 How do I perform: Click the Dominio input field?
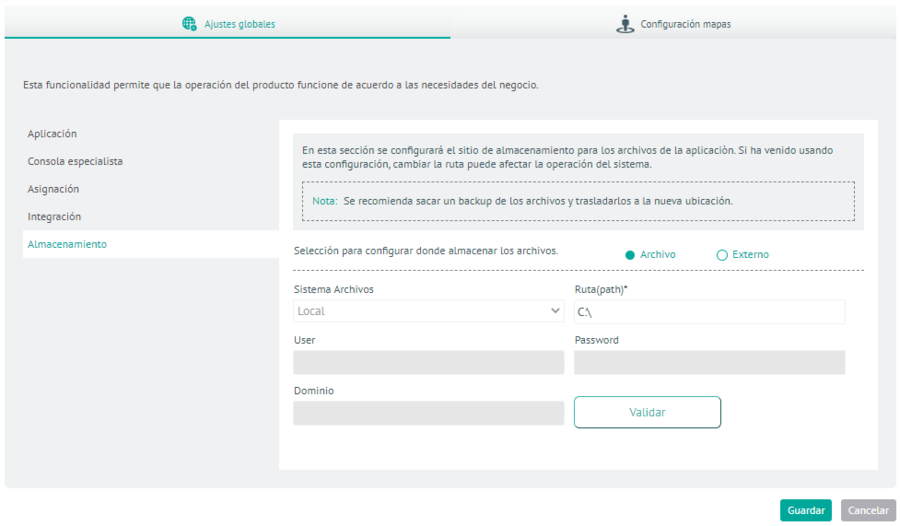tap(429, 413)
